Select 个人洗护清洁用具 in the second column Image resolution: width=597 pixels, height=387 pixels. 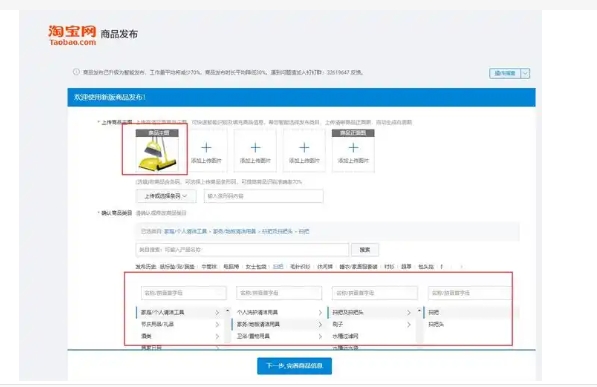pyautogui.click(x=257, y=312)
